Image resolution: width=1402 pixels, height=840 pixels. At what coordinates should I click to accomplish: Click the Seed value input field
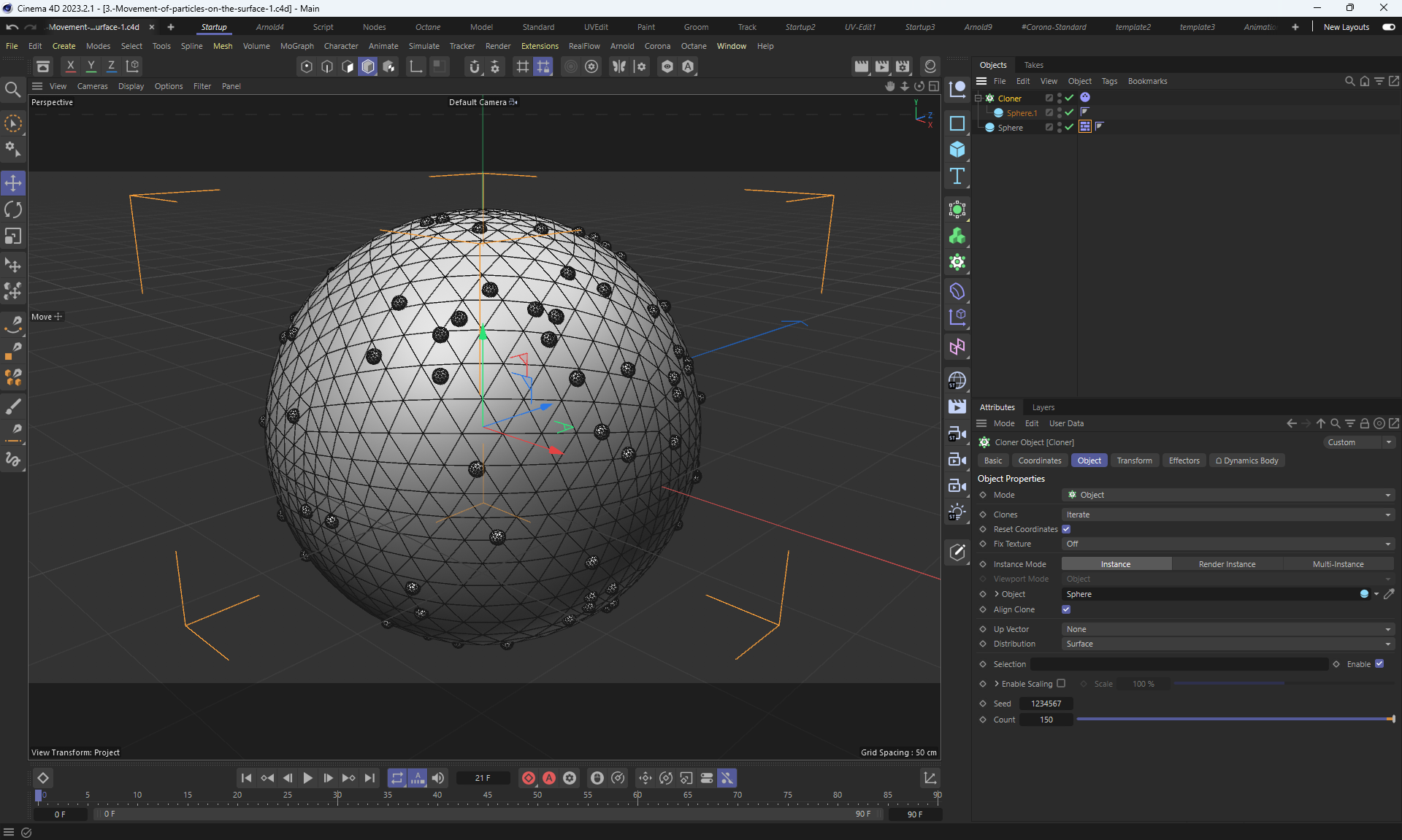[x=1046, y=704]
